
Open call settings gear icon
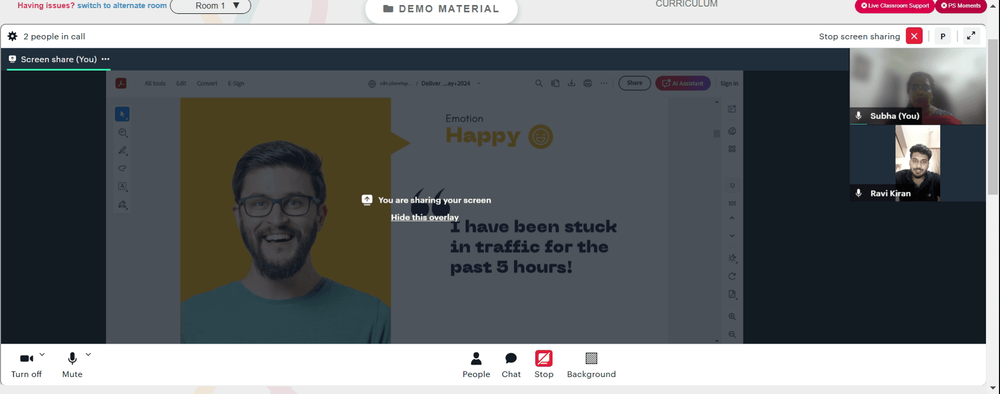pyautogui.click(x=13, y=36)
